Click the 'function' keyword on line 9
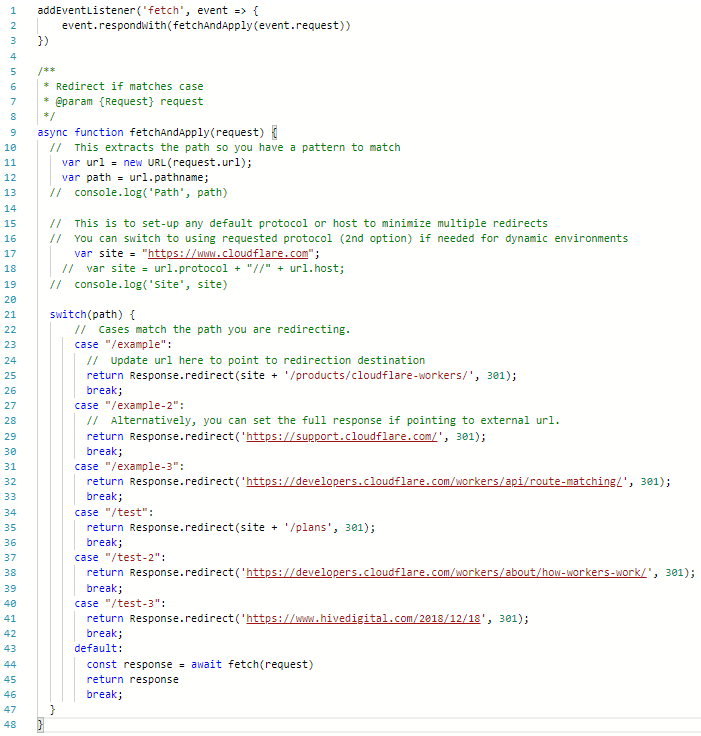 coord(99,132)
